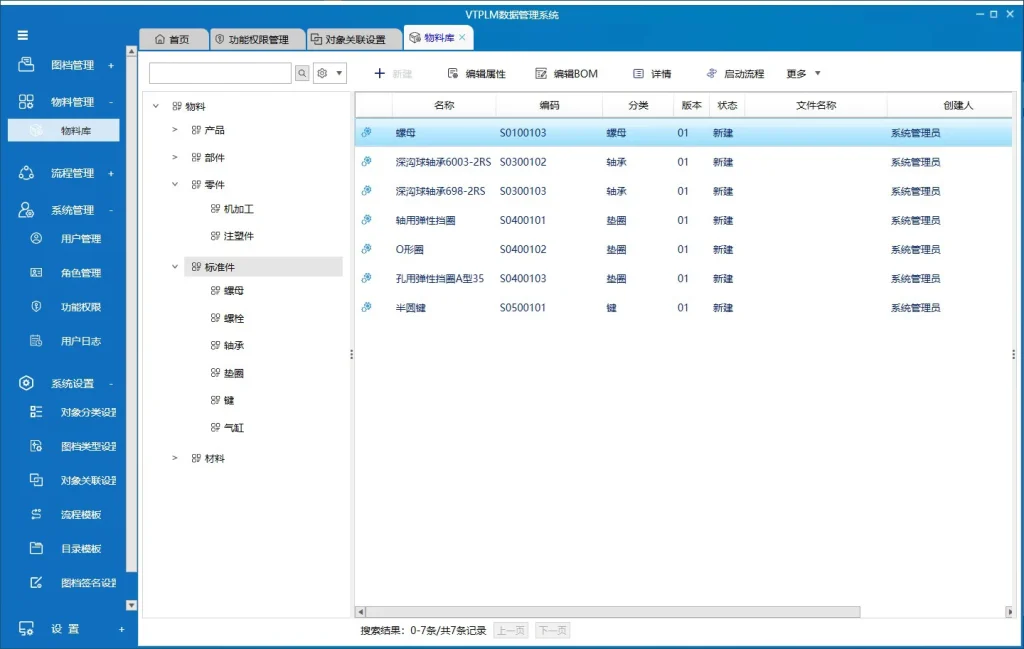
Task: Click the 设置 monitor icon at bottom
Action: coord(26,629)
